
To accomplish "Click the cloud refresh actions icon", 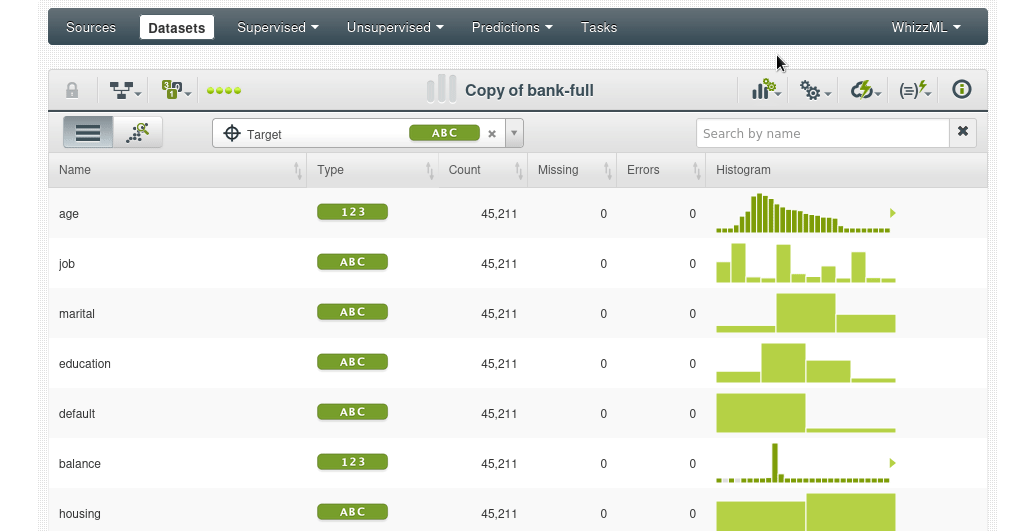I will (x=865, y=91).
